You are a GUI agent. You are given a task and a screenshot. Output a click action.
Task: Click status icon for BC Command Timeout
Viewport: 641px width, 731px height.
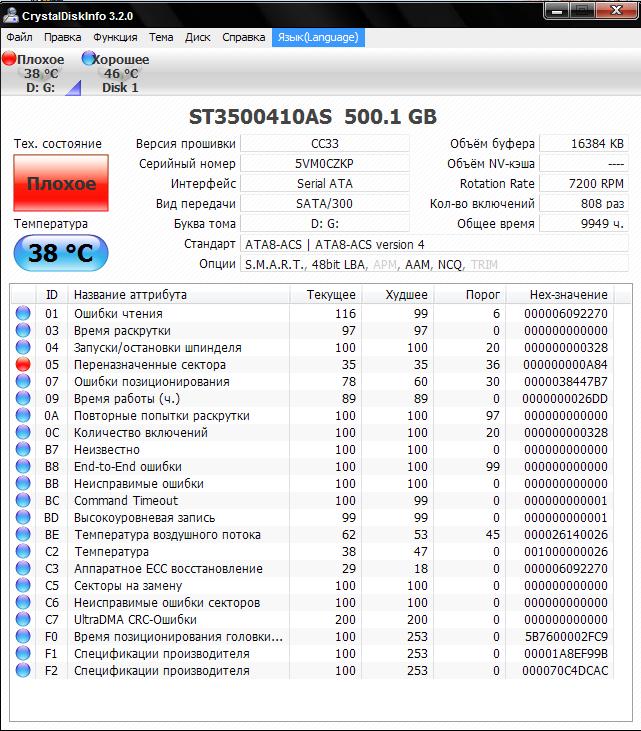[23, 500]
